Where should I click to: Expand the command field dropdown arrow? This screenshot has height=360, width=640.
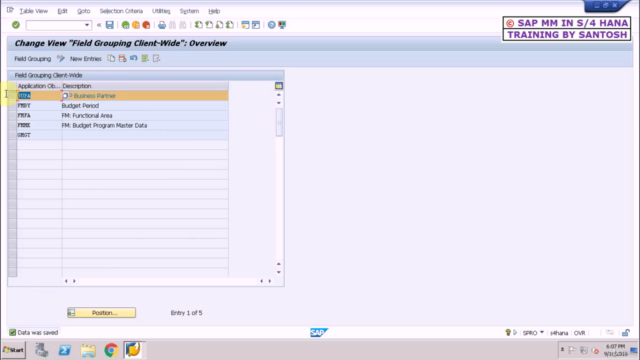tap(87, 25)
